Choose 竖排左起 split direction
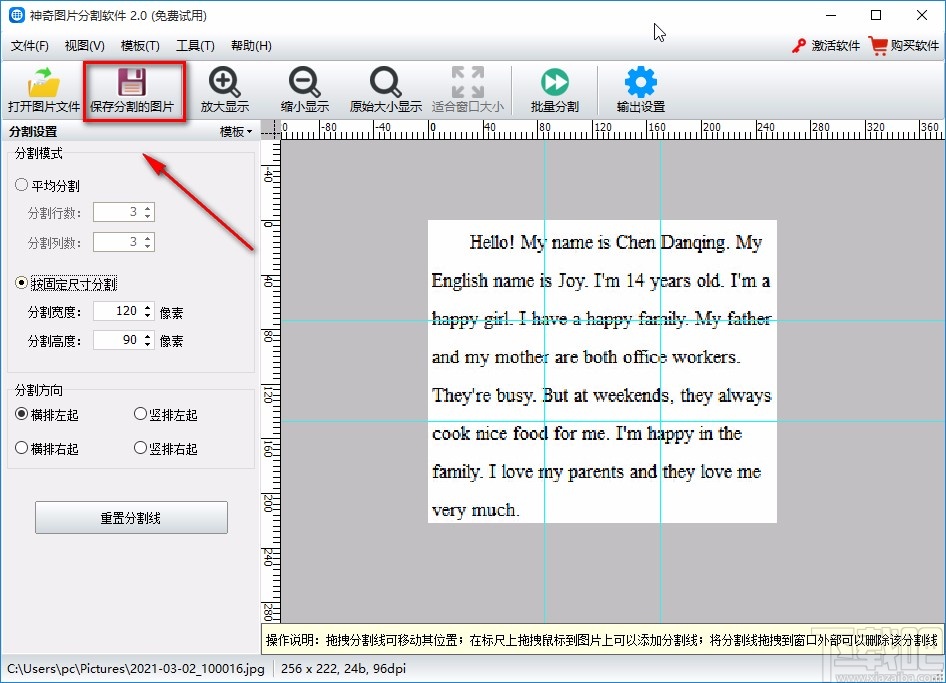The width and height of the screenshot is (946, 683). [140, 415]
